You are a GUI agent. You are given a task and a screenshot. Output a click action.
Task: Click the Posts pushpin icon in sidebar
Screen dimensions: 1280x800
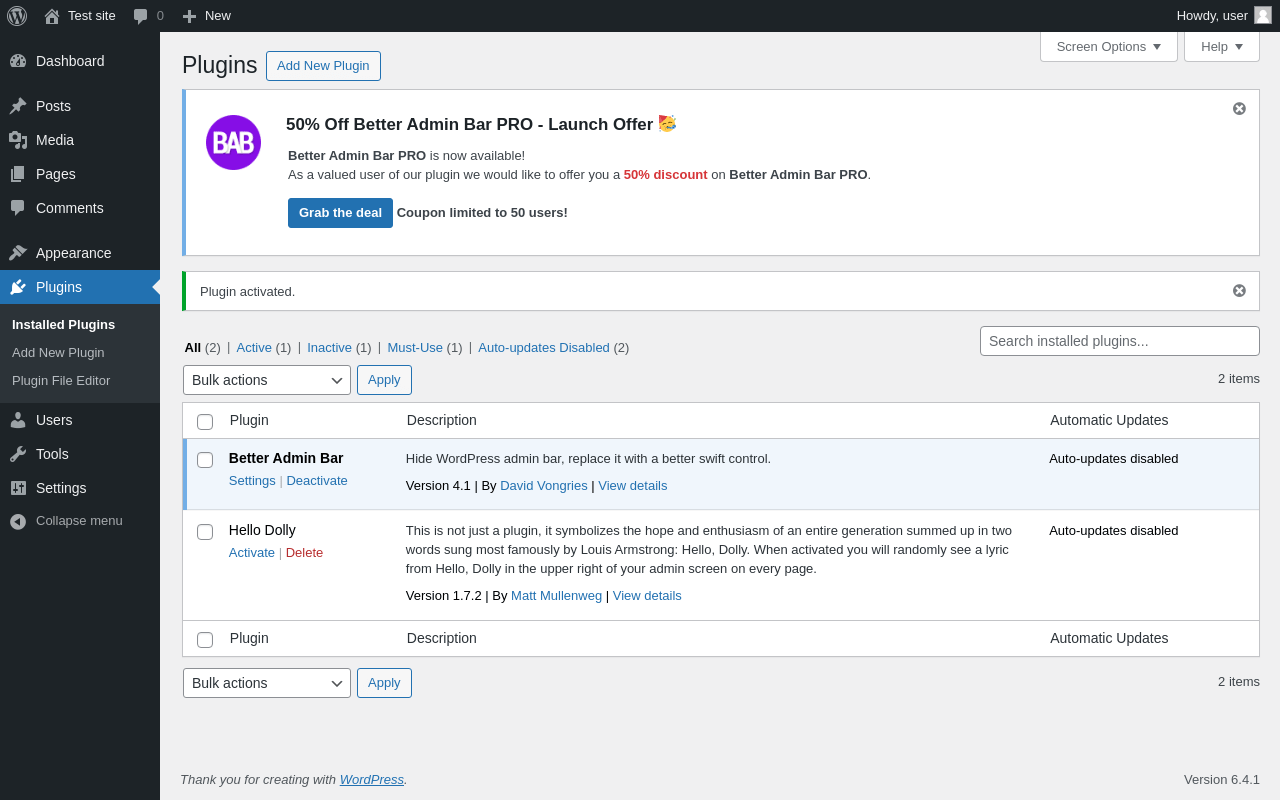click(x=18, y=106)
